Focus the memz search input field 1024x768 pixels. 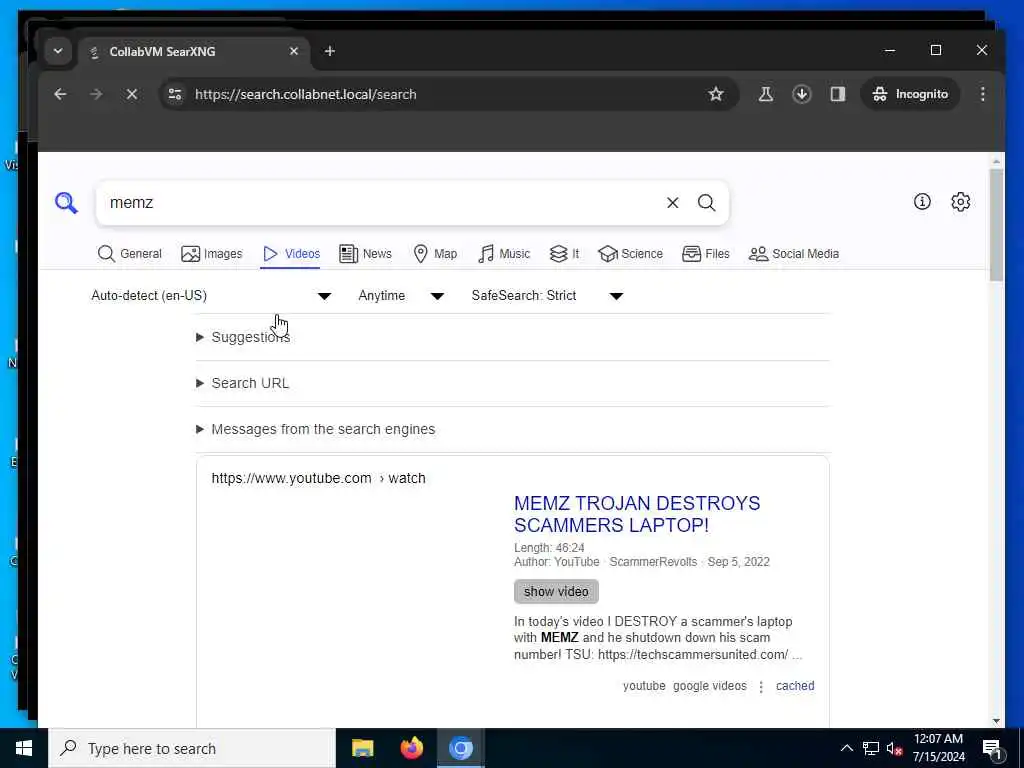(382, 202)
